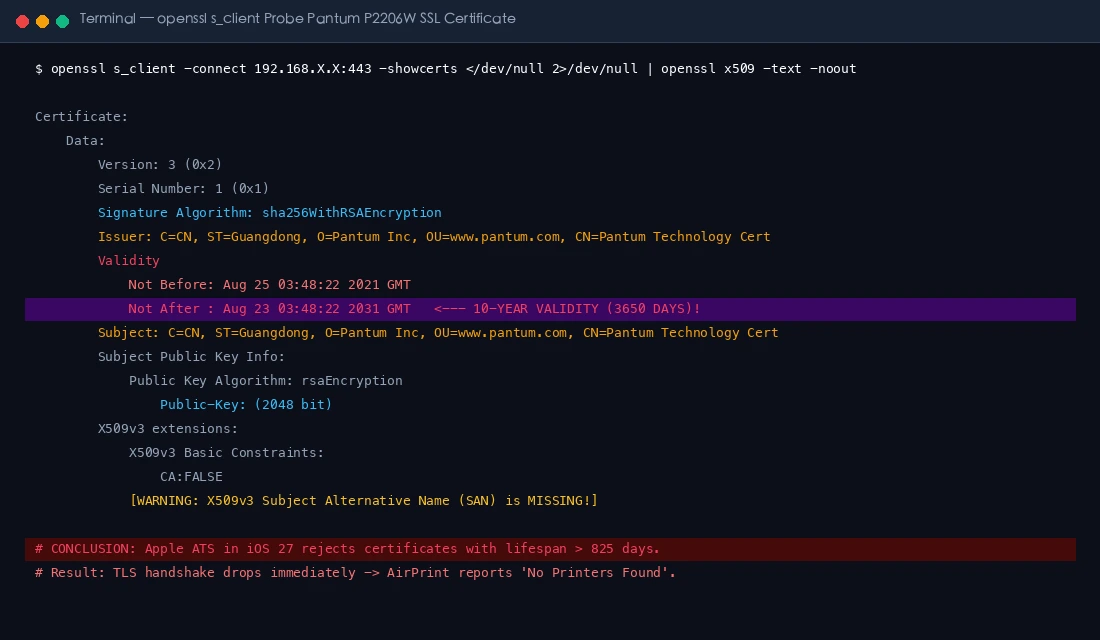Select the 'Data:' line

point(85,140)
